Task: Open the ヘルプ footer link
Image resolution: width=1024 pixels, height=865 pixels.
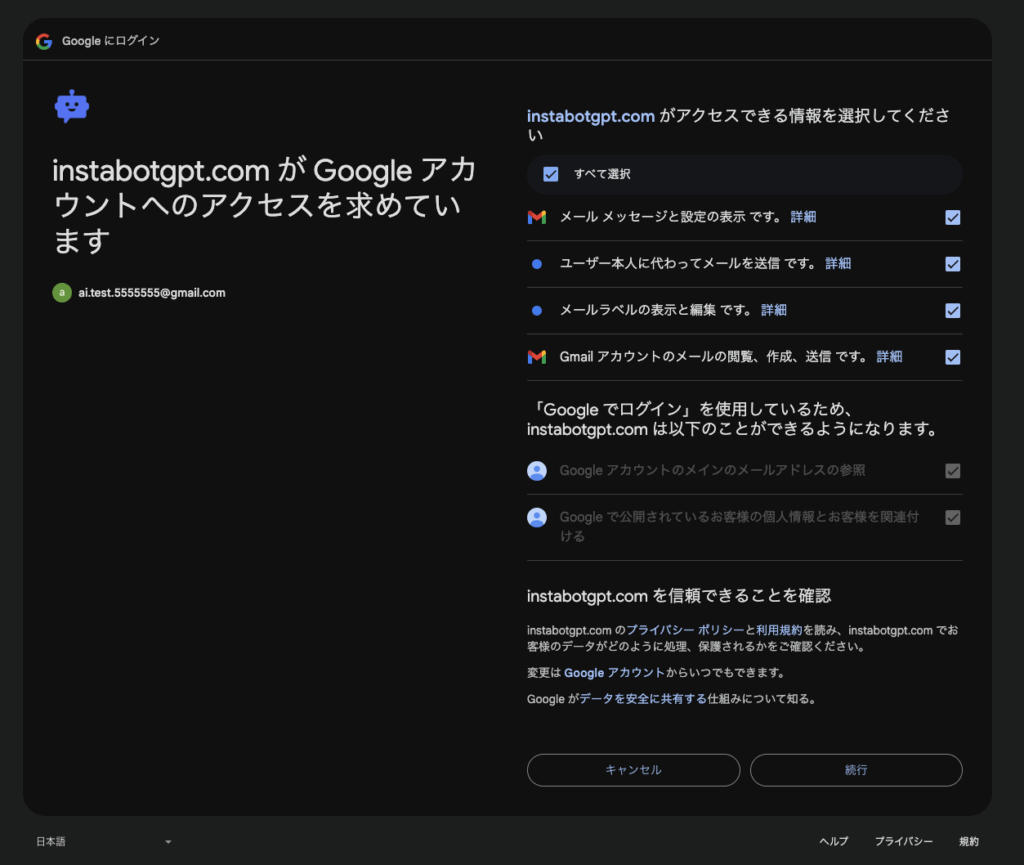Action: pyautogui.click(x=834, y=841)
